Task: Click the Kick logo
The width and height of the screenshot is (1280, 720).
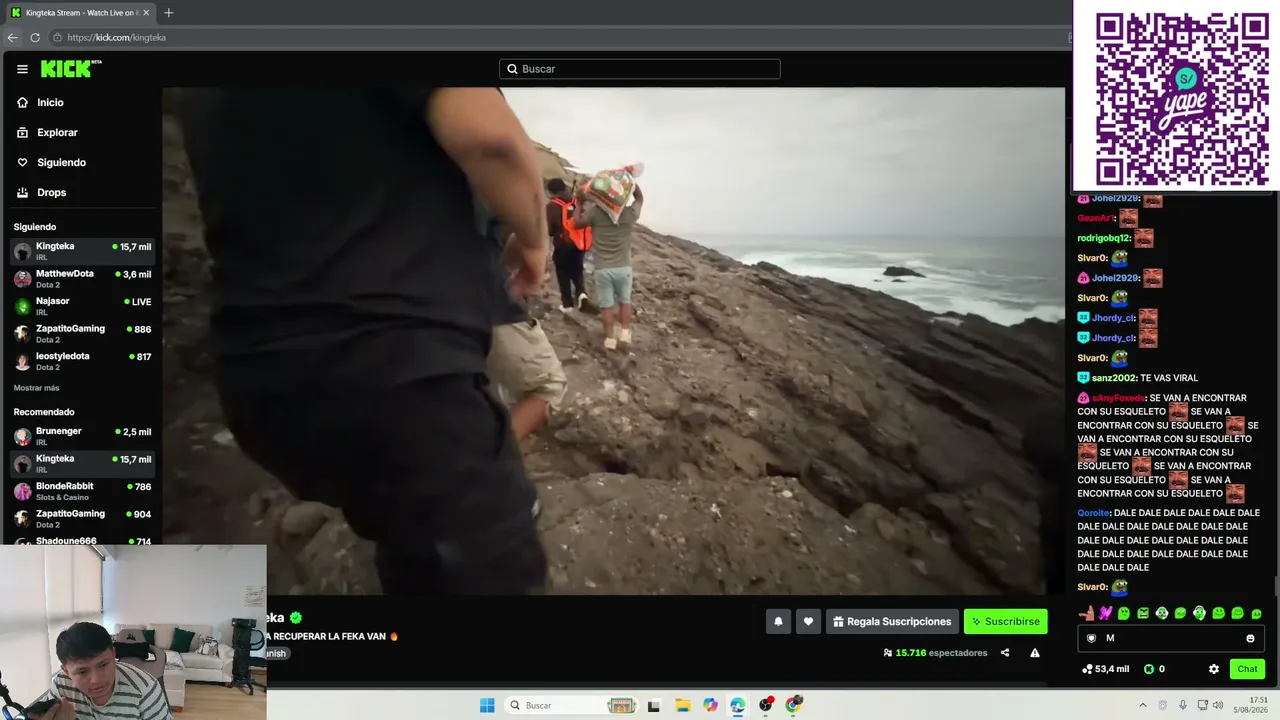Action: click(x=71, y=68)
